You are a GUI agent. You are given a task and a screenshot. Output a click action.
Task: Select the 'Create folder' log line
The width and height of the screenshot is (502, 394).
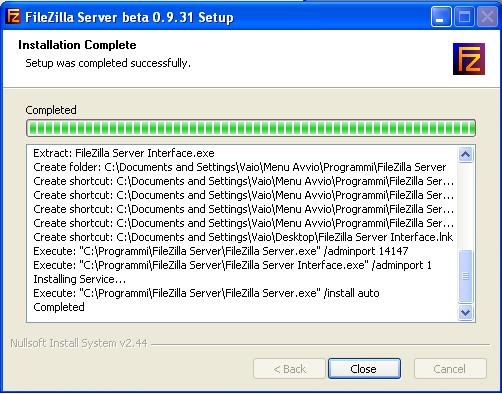coord(240,167)
